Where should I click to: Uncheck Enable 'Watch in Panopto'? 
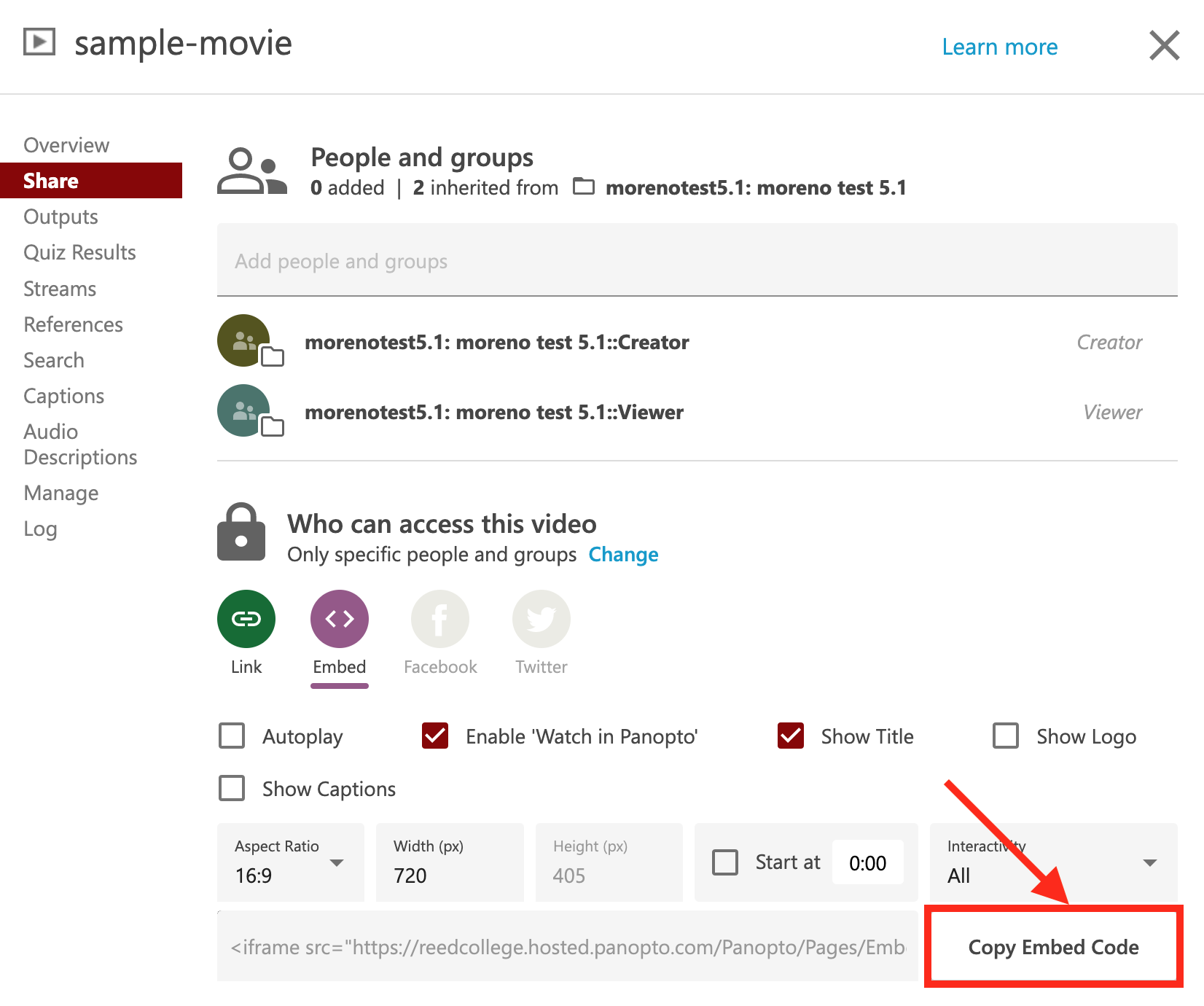click(435, 736)
